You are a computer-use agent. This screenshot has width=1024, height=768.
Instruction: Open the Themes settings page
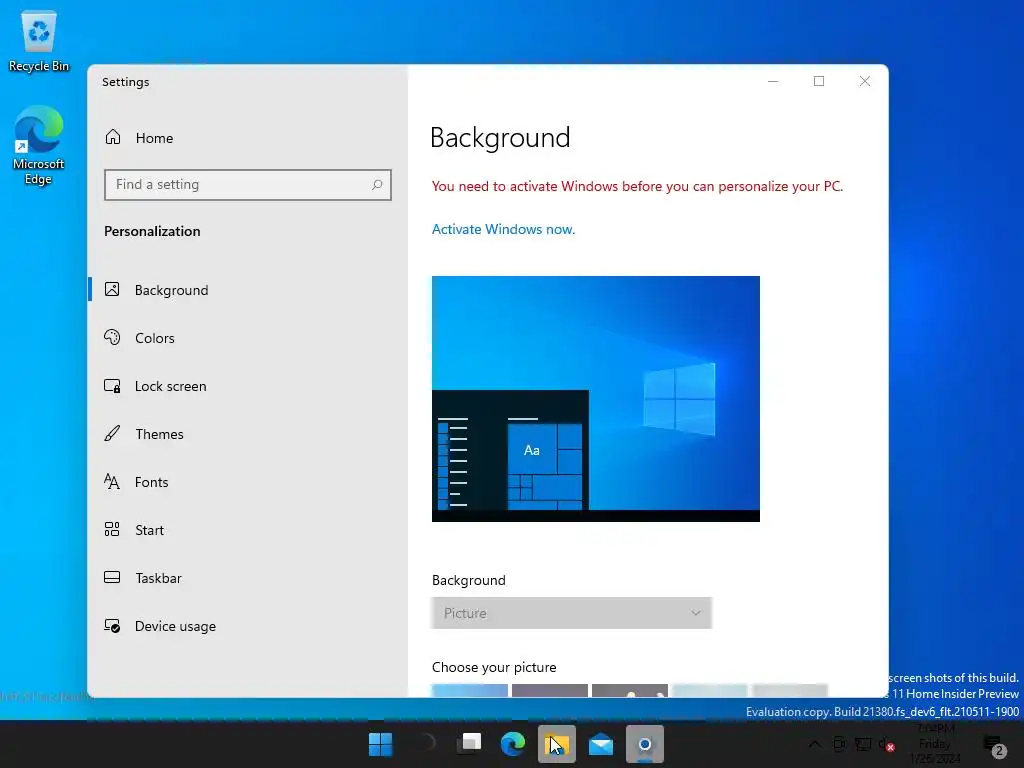tap(248, 434)
